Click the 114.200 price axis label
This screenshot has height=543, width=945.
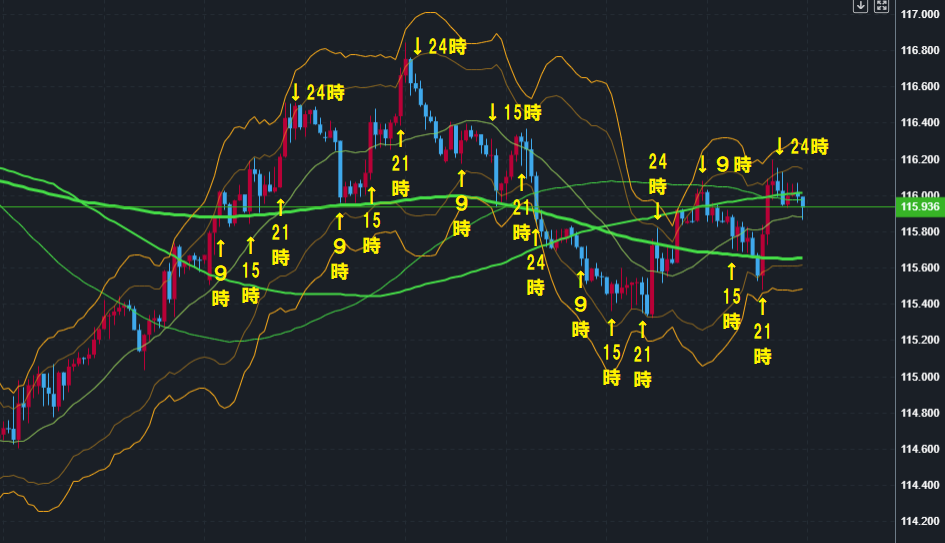[x=920, y=522]
